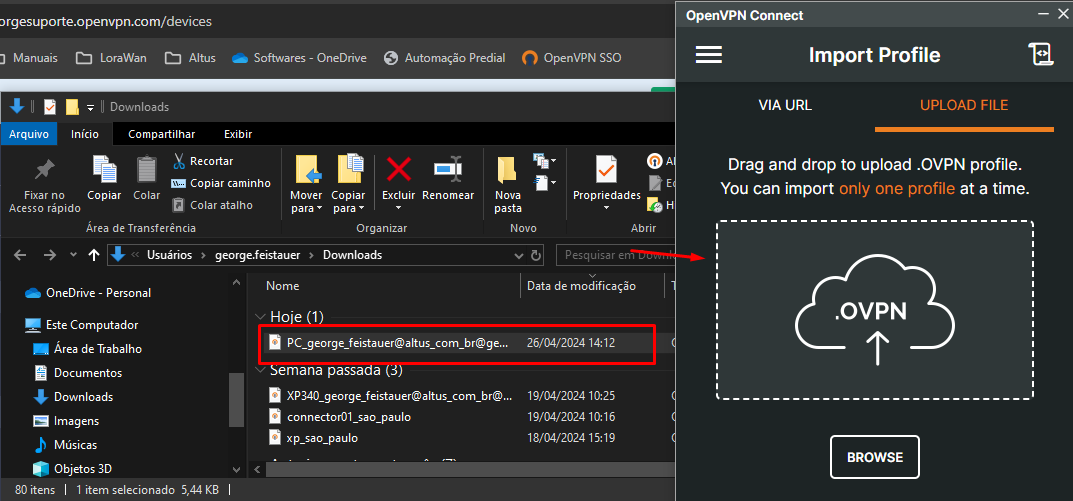This screenshot has height=501, width=1073.
Task: Click the Propriedades icon
Action: (x=606, y=170)
